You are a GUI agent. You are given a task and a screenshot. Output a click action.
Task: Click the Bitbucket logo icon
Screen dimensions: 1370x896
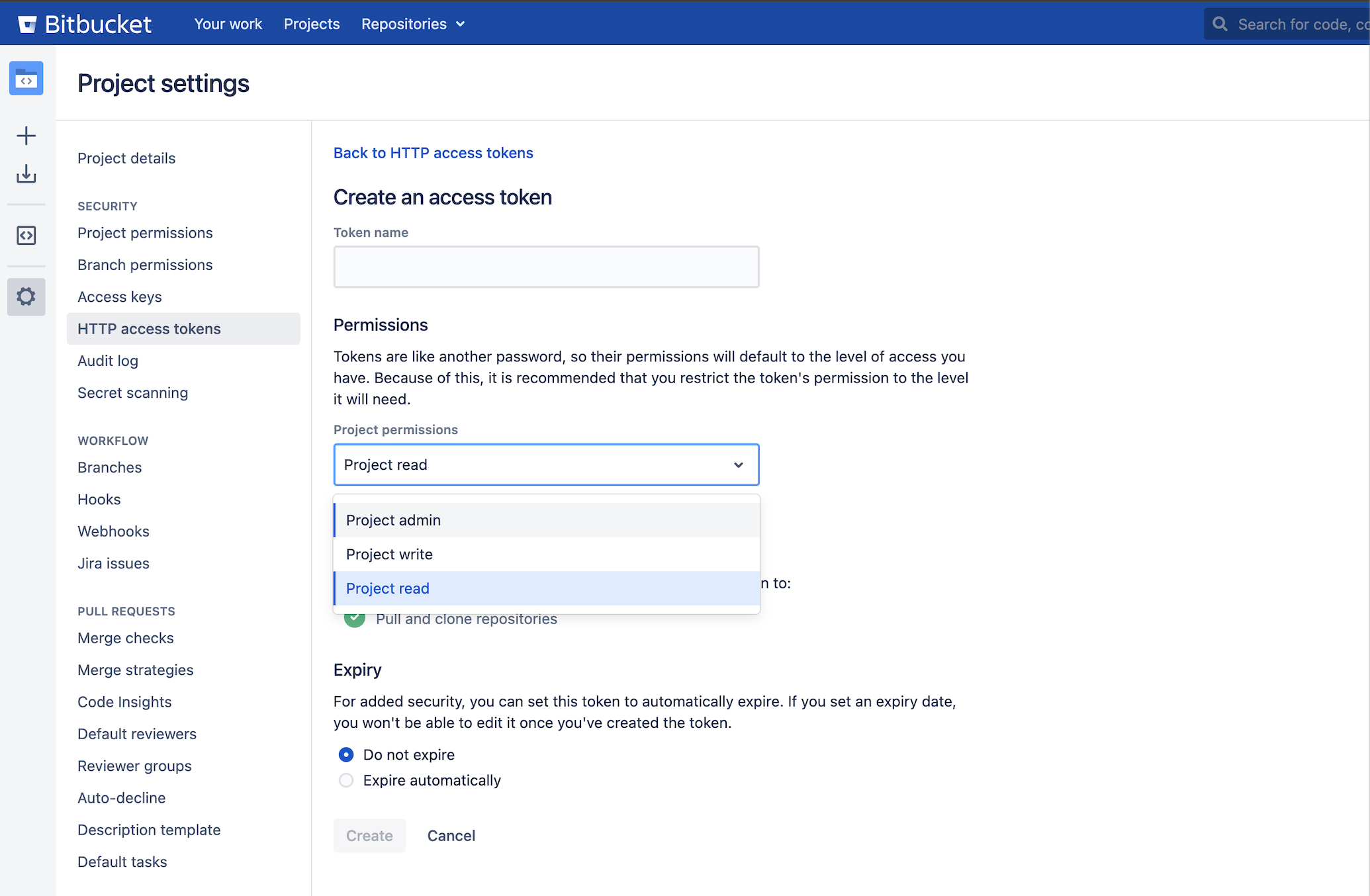tap(27, 24)
